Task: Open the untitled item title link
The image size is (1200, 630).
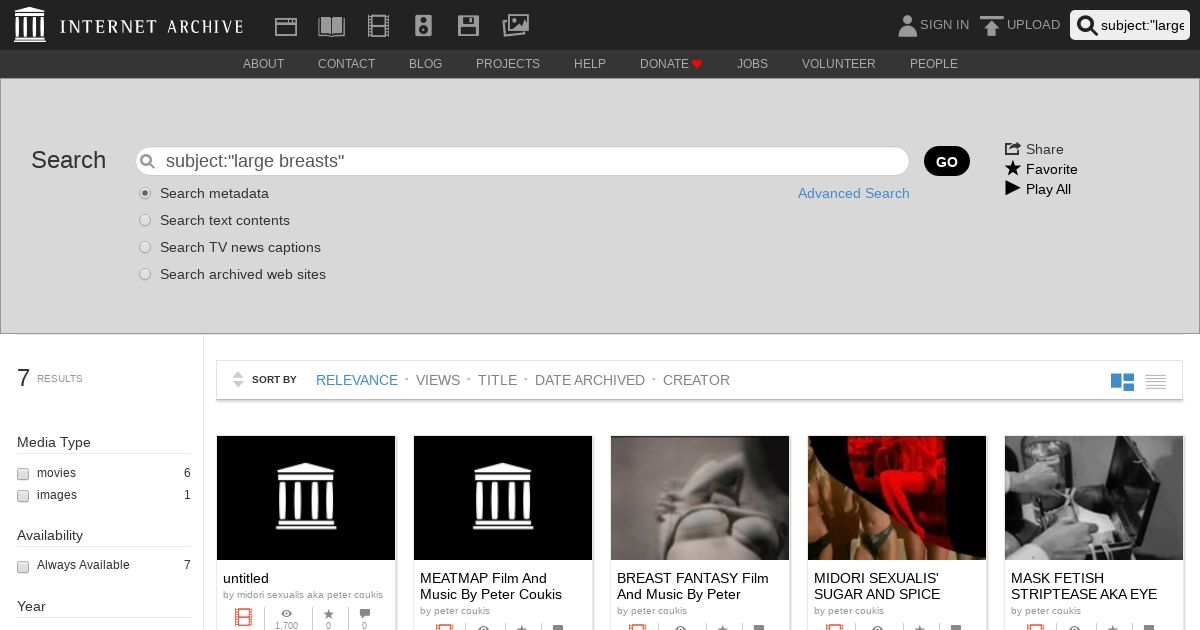Action: [x=246, y=578]
